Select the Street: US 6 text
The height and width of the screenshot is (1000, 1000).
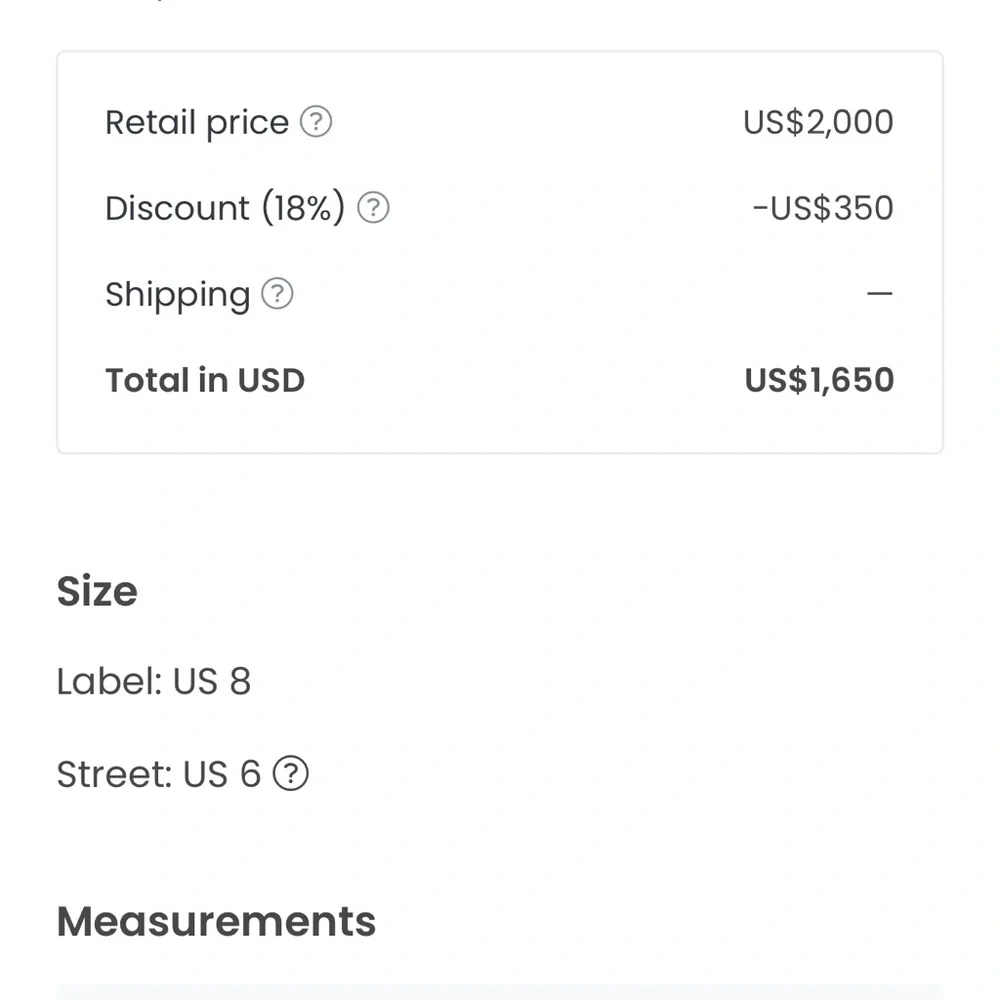(x=159, y=774)
